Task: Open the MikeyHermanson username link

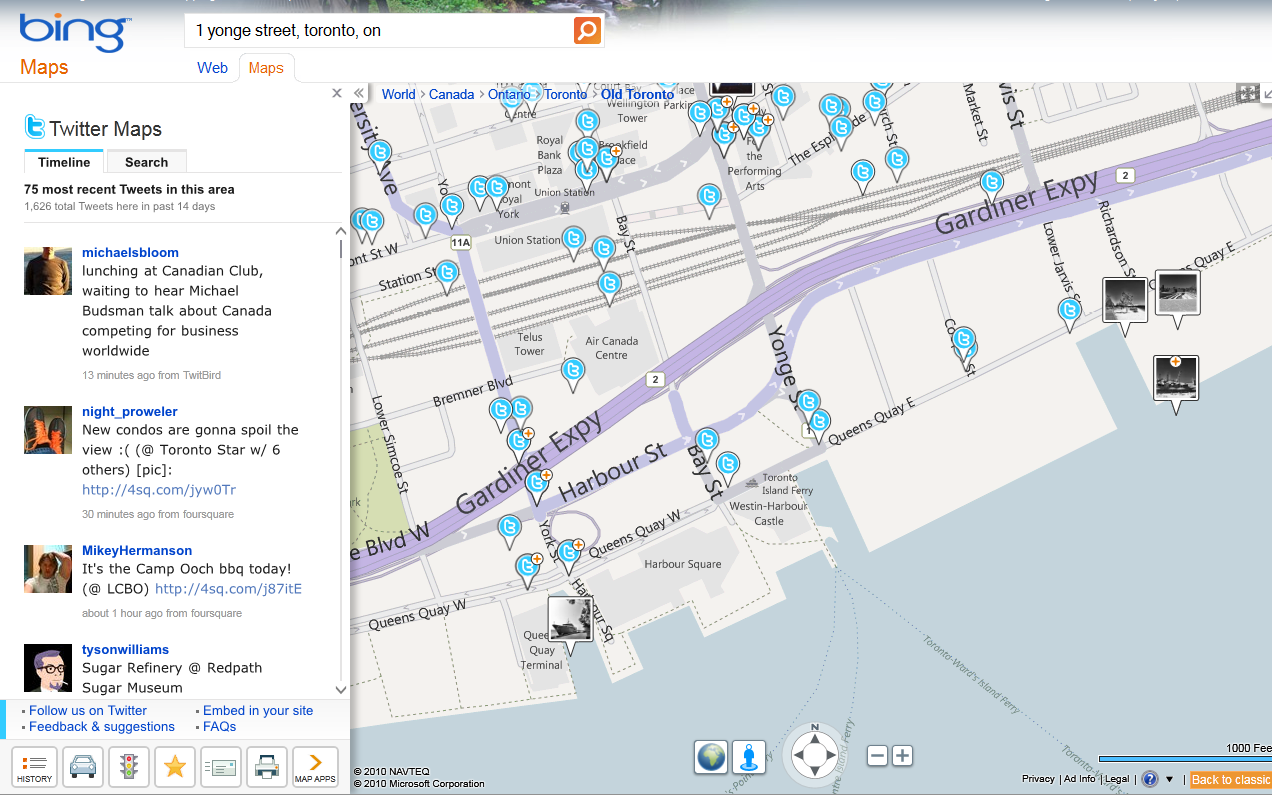Action: pos(137,550)
